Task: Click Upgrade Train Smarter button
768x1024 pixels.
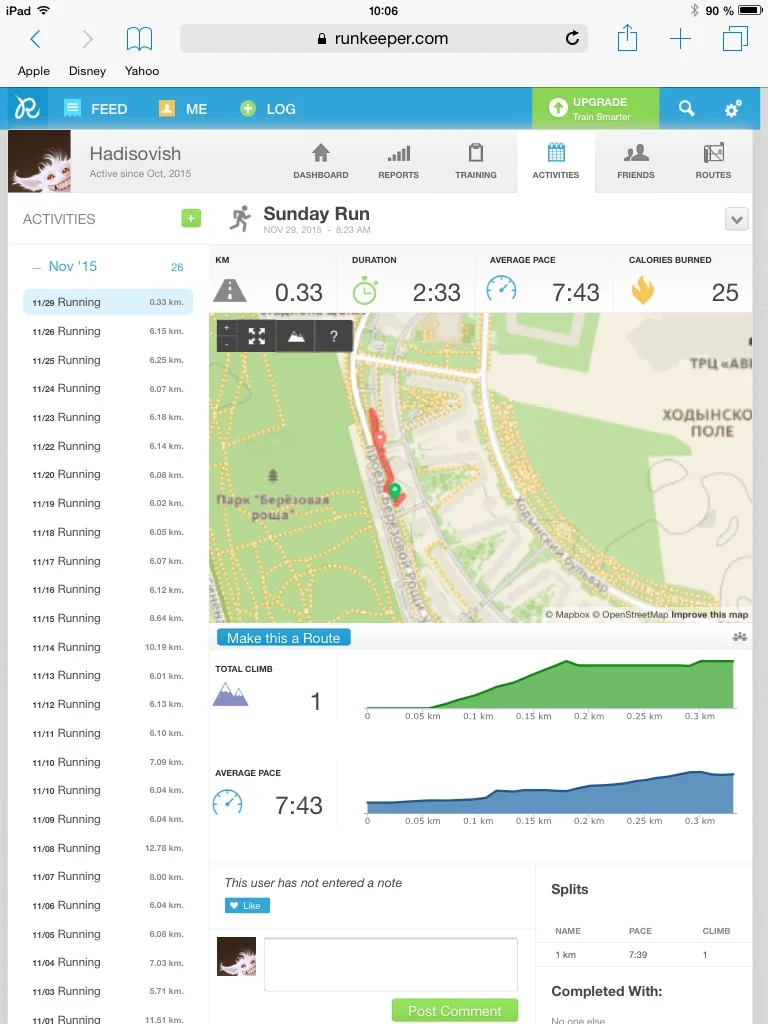Action: (595, 108)
